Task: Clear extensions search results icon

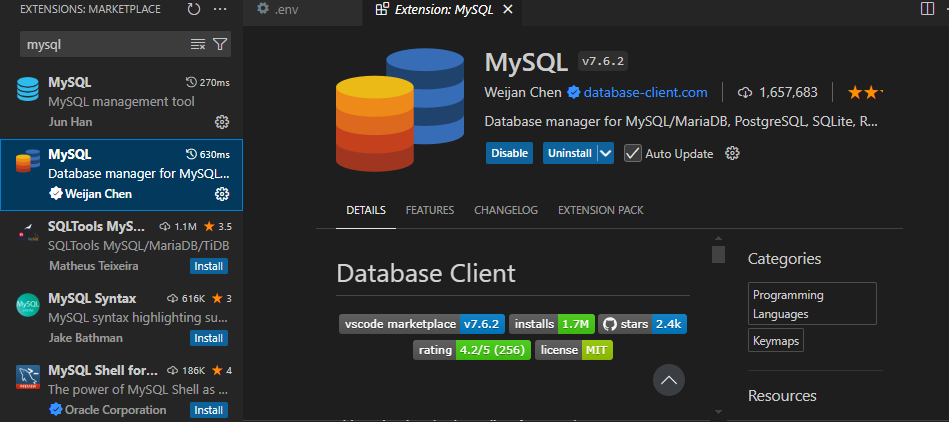Action: click(198, 44)
